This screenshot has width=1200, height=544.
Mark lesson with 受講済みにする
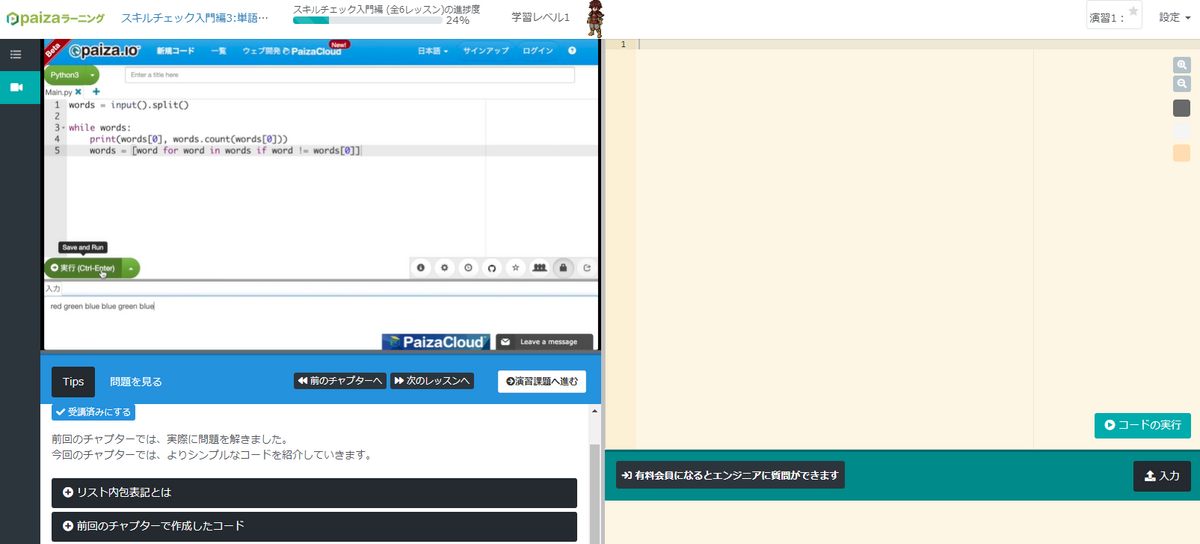pyautogui.click(x=93, y=412)
